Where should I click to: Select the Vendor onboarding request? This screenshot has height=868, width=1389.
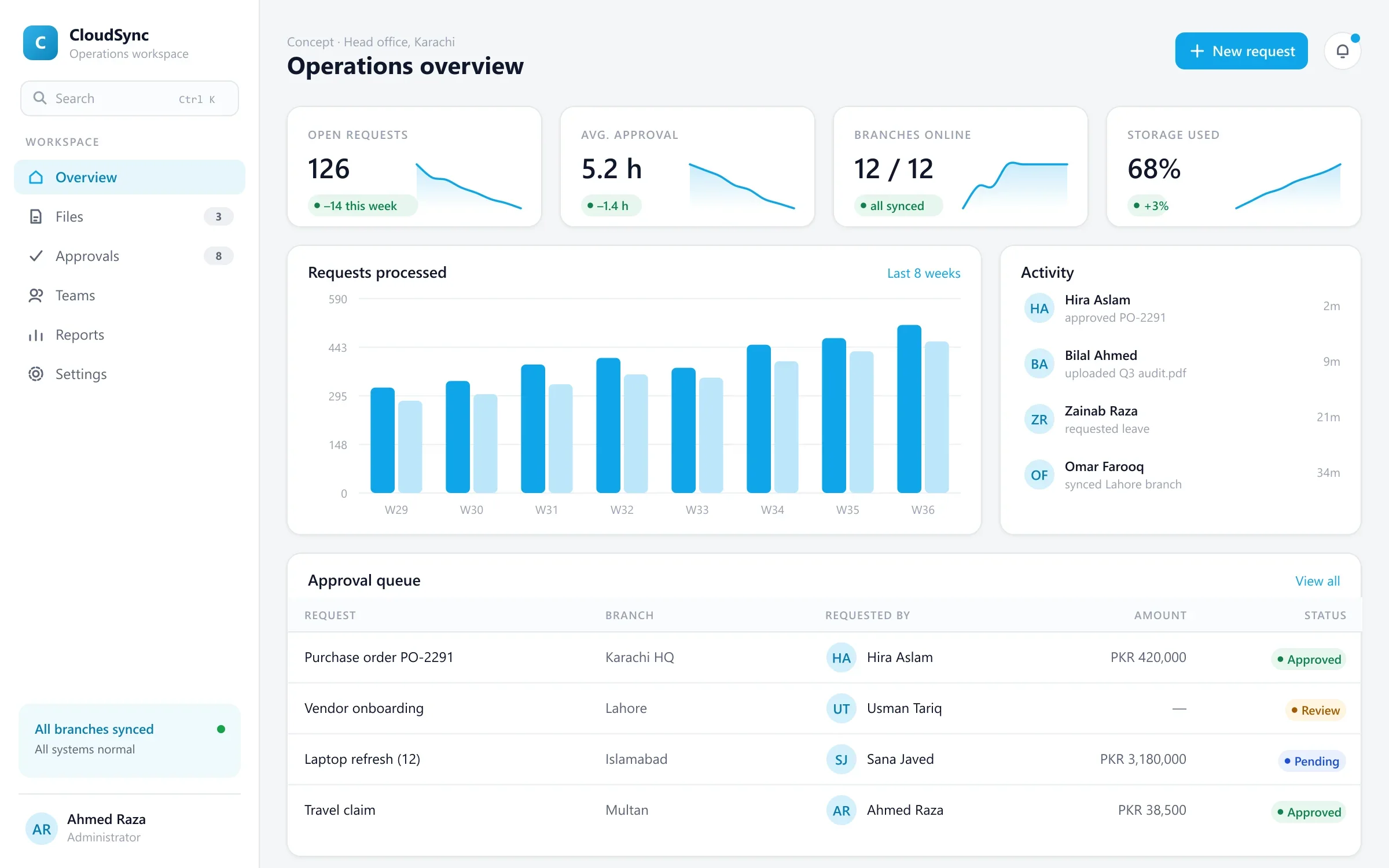click(x=364, y=708)
